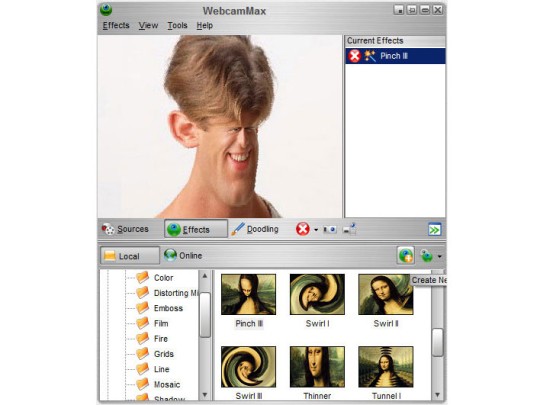Switch to the Sources tab

(125, 229)
